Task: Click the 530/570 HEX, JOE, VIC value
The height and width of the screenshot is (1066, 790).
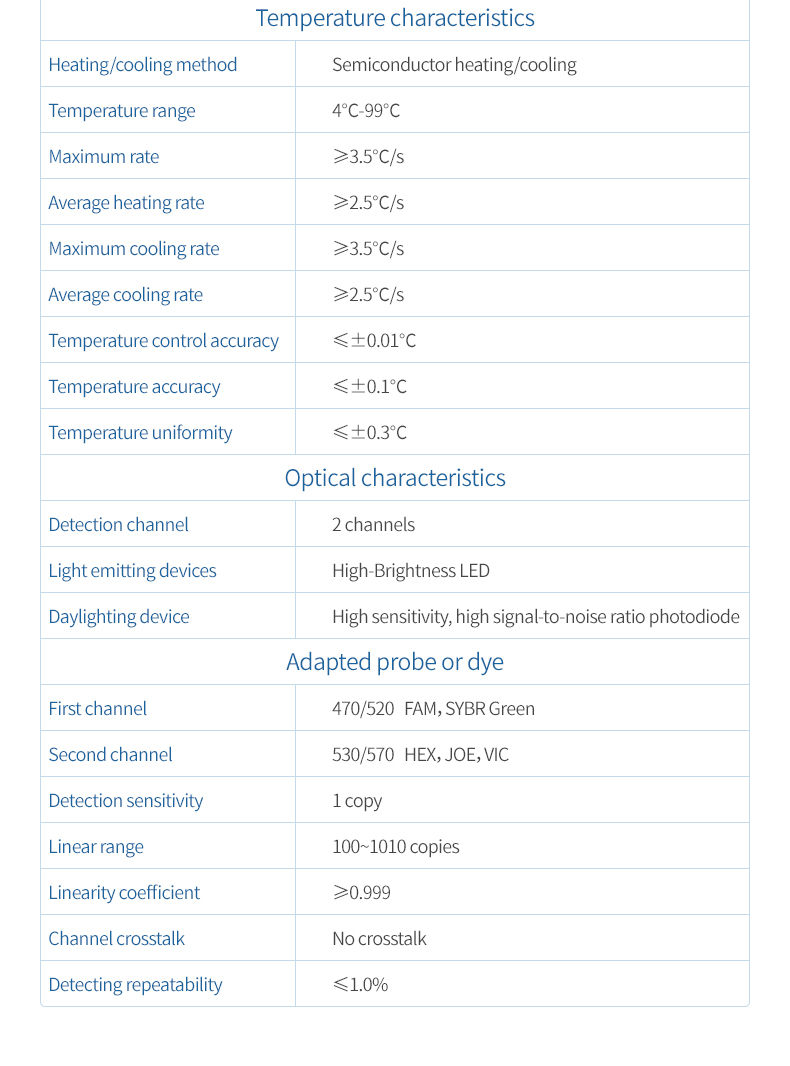Action: tap(420, 755)
